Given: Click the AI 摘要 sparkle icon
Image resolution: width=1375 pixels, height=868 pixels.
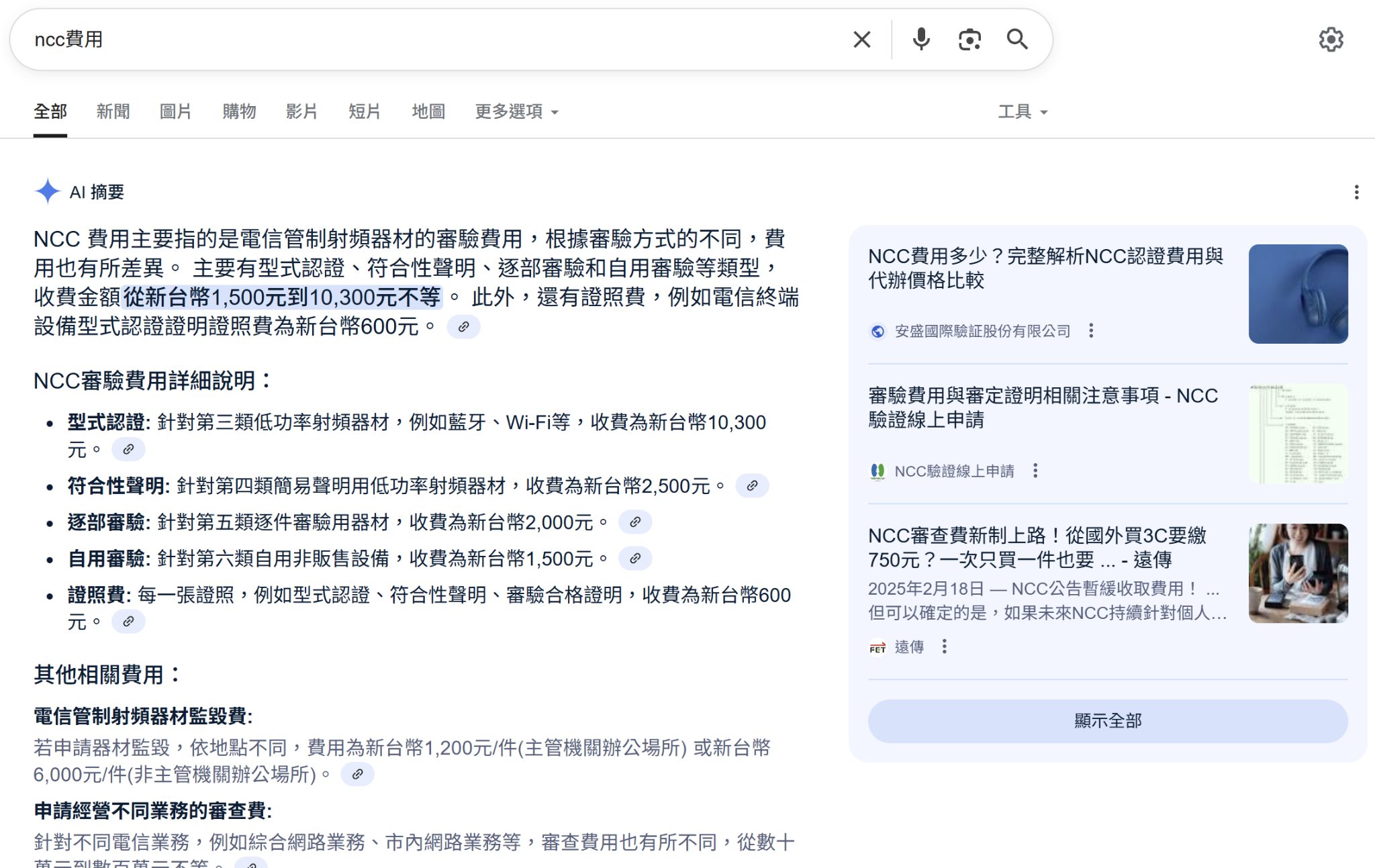Looking at the screenshot, I should point(47,192).
